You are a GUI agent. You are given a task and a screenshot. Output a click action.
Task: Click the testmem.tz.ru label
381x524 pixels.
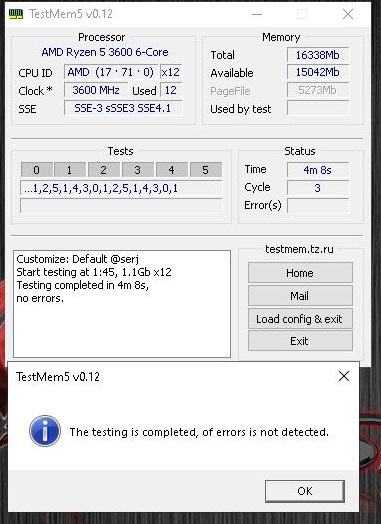coord(299,249)
